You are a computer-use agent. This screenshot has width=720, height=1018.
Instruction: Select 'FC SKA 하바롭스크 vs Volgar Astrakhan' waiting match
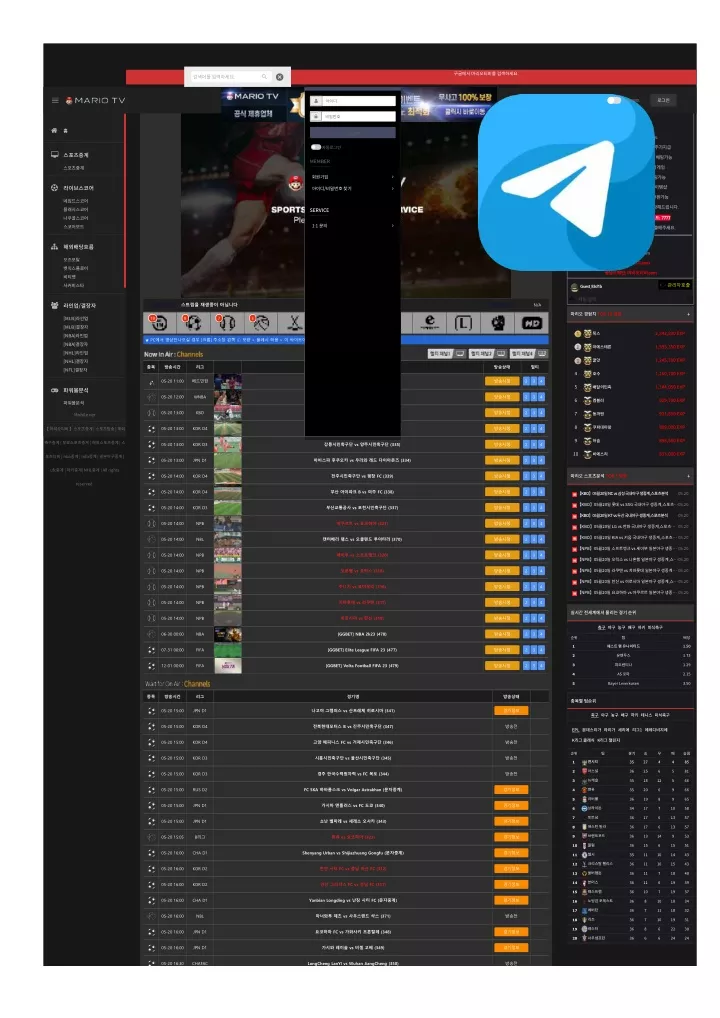353,789
